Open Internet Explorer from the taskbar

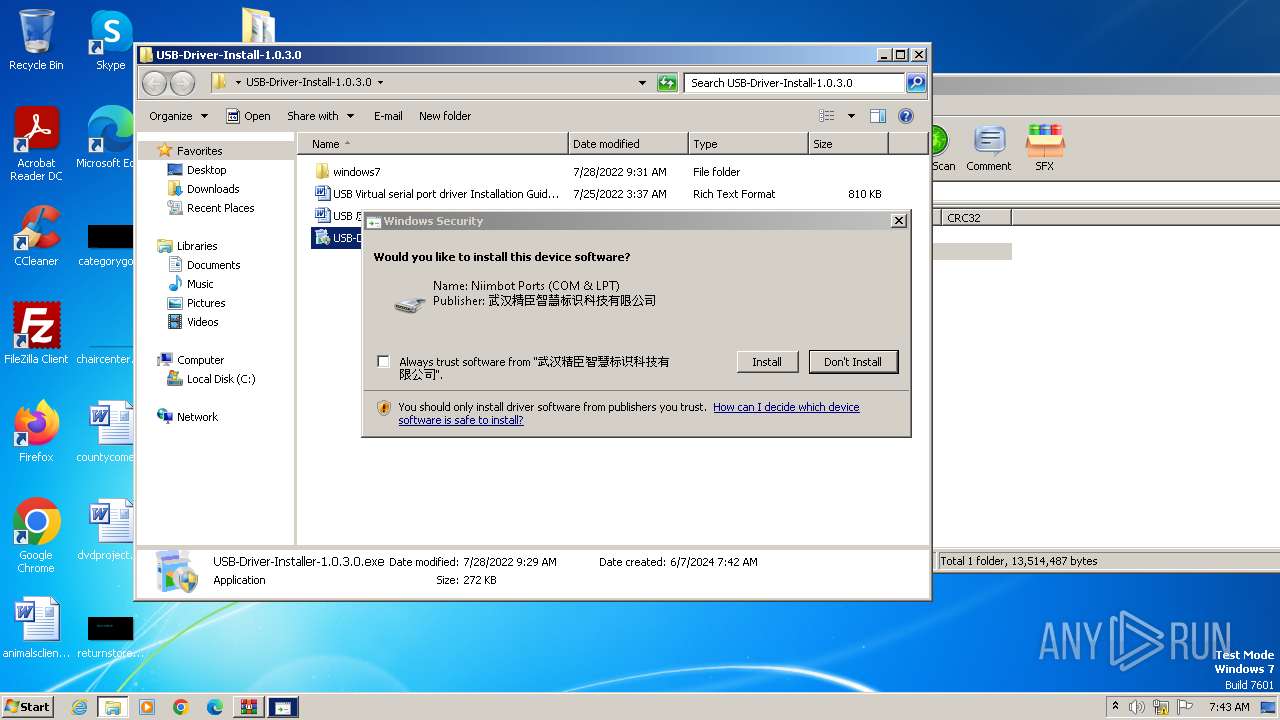[x=79, y=707]
